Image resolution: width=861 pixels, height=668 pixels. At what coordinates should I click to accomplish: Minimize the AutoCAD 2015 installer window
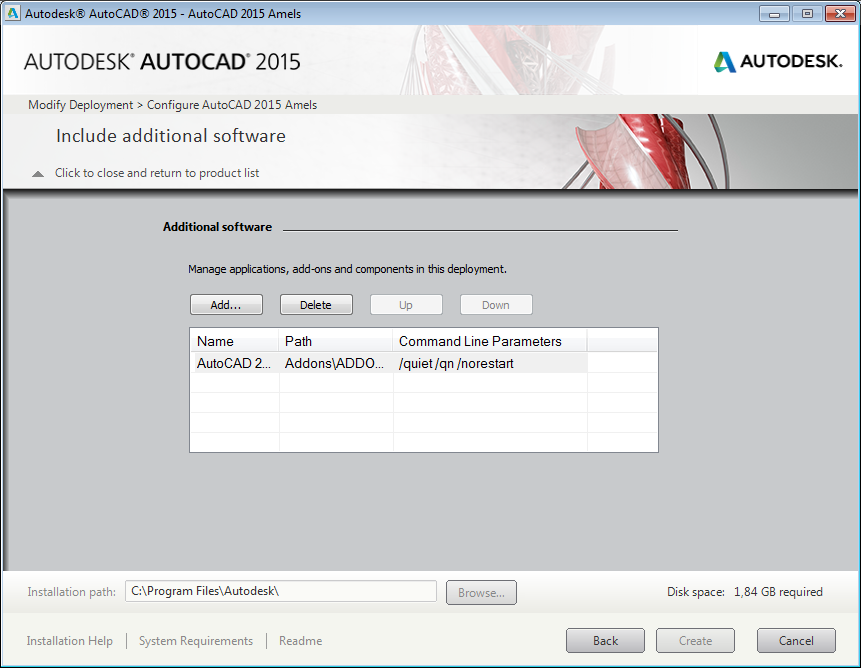(x=774, y=14)
